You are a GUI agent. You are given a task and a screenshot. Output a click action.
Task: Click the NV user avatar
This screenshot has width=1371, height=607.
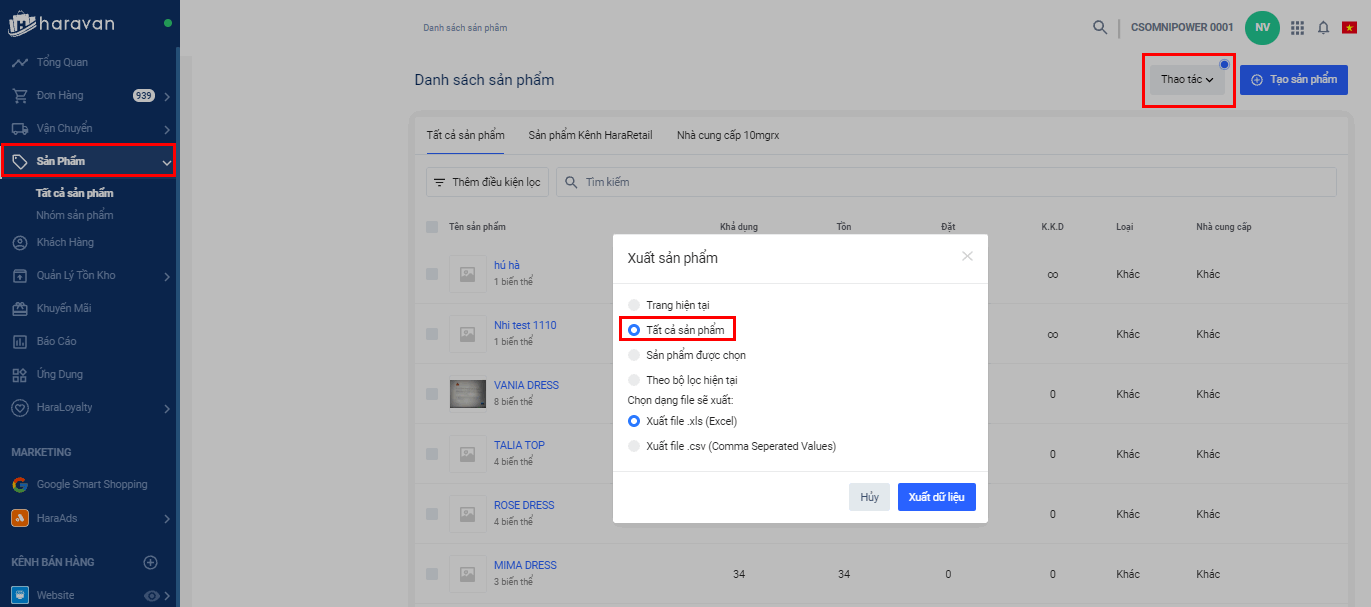[1262, 28]
